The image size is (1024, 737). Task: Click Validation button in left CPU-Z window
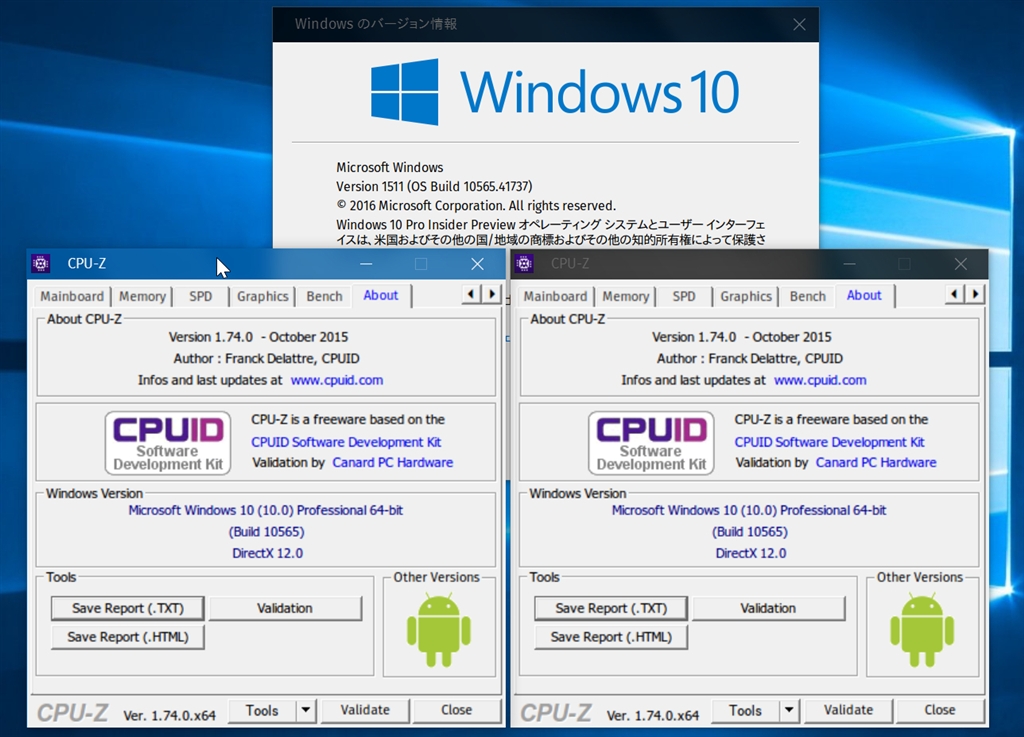(x=285, y=608)
